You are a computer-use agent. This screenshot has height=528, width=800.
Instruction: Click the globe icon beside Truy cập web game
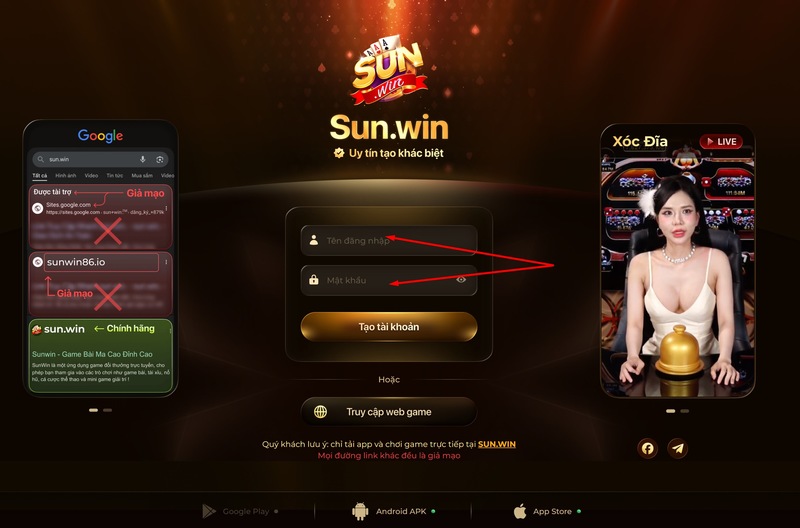320,412
